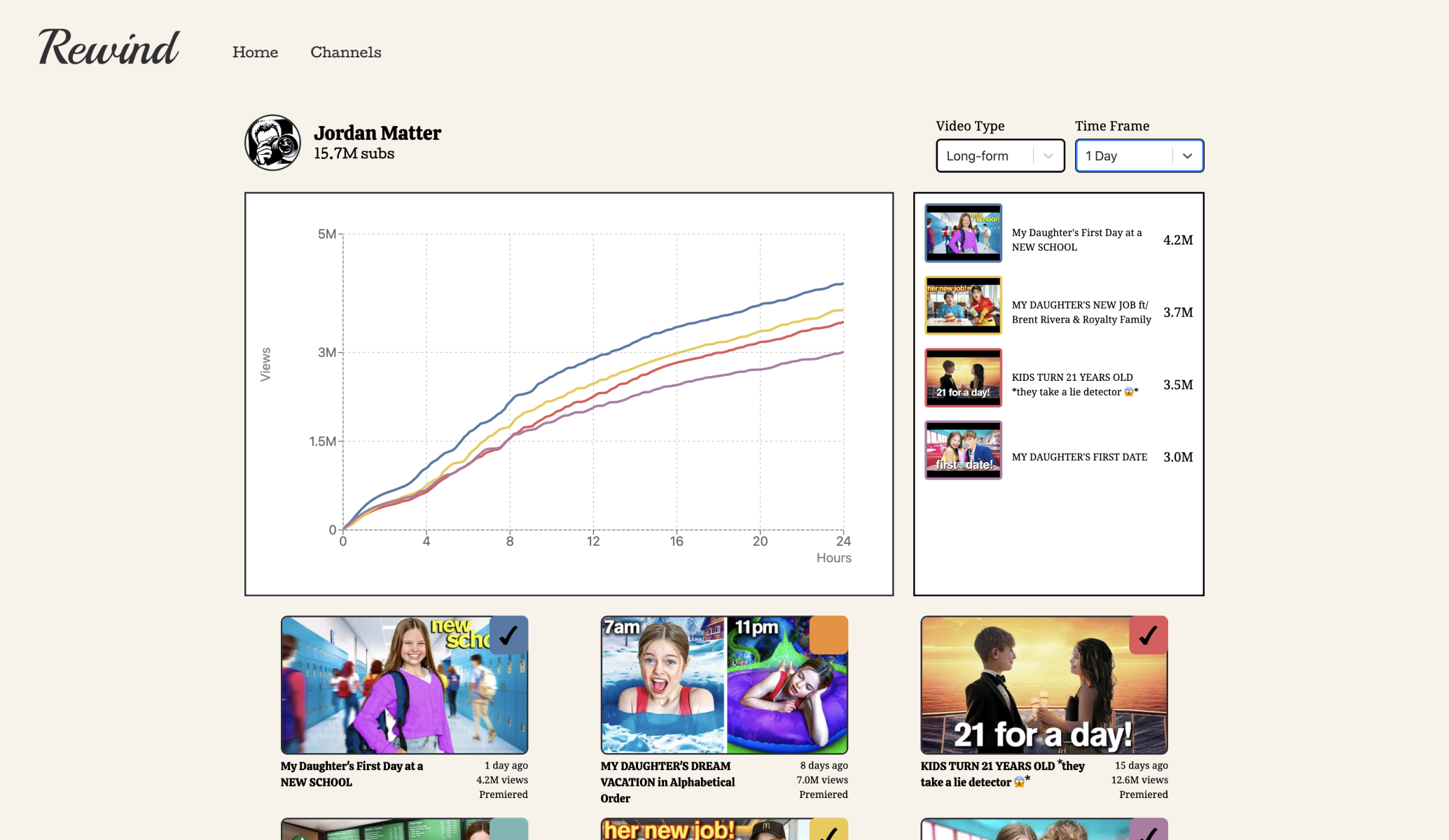1449x840 pixels.
Task: Click the Time Frame chevron arrow
Action: point(1187,156)
